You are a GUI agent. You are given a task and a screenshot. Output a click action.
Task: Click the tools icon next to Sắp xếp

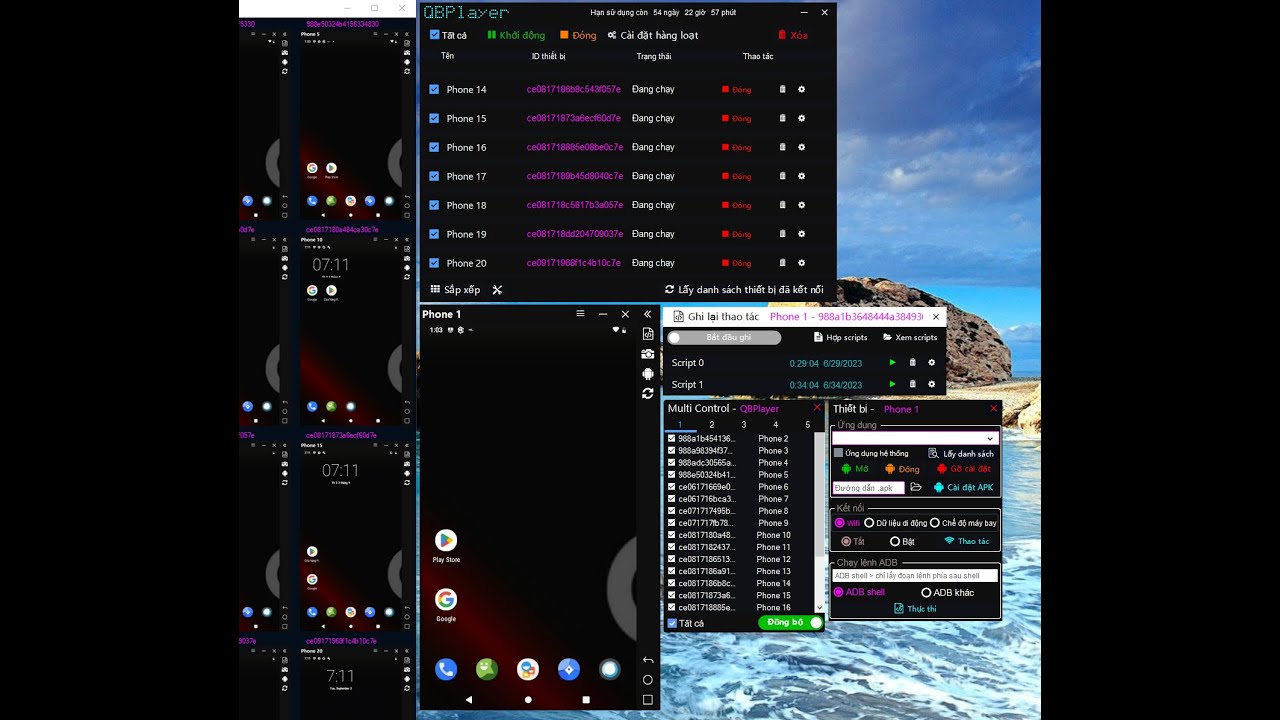point(497,290)
